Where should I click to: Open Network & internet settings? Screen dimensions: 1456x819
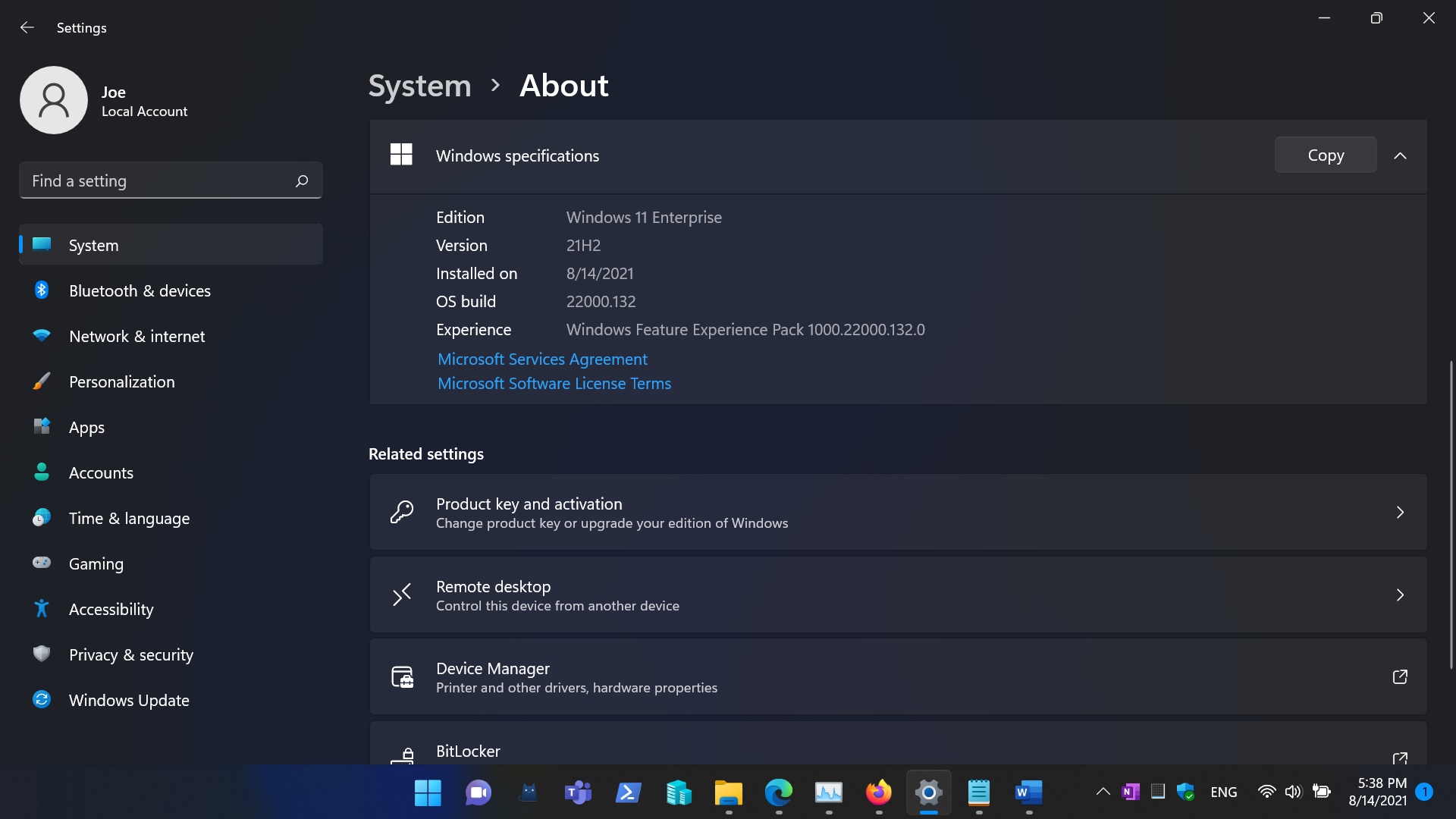click(x=137, y=336)
